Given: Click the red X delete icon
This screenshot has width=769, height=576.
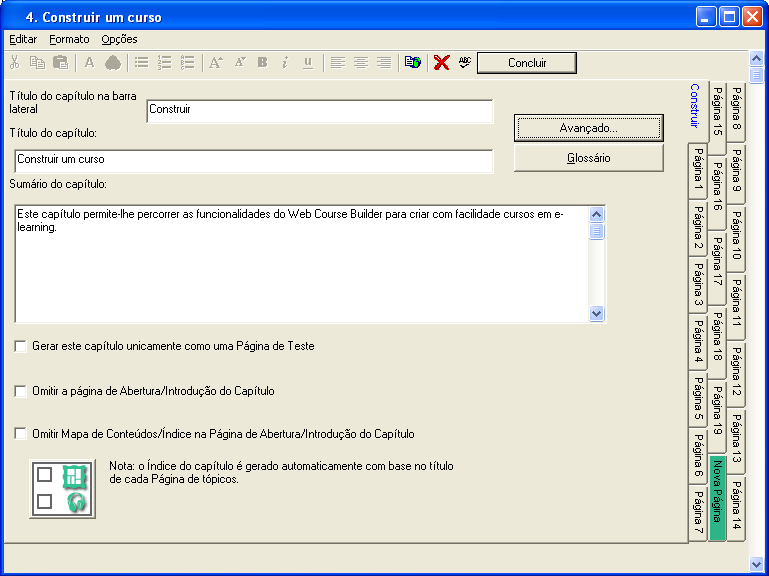Looking at the screenshot, I should (441, 63).
